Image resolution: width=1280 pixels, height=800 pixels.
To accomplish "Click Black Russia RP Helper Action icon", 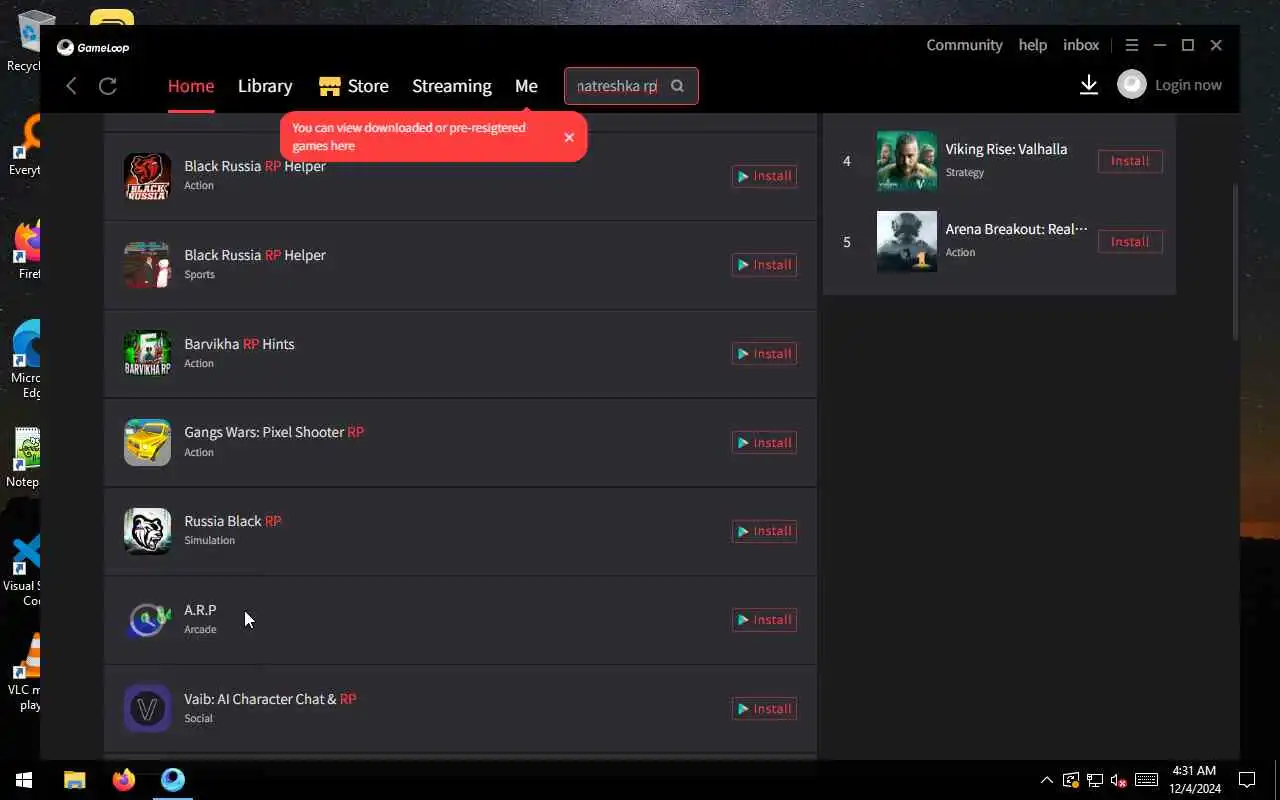I will click(147, 176).
